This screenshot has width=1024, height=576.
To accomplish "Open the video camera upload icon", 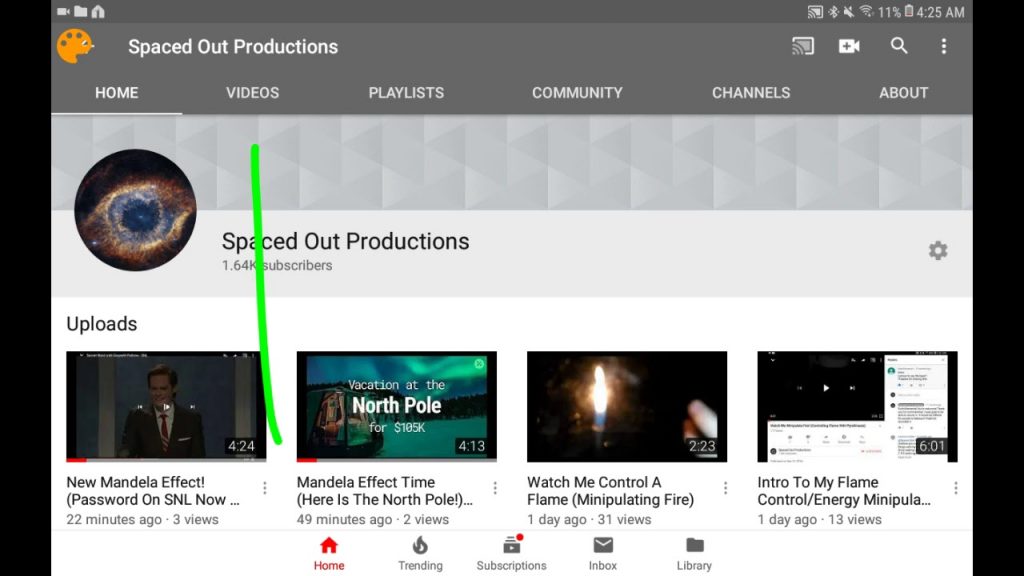I will pyautogui.click(x=849, y=46).
